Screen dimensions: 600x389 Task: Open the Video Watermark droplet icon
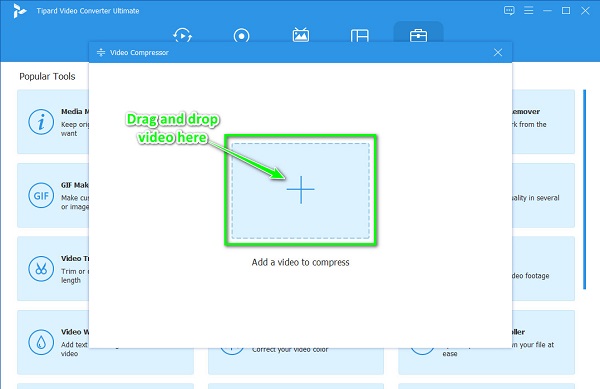[x=41, y=342]
